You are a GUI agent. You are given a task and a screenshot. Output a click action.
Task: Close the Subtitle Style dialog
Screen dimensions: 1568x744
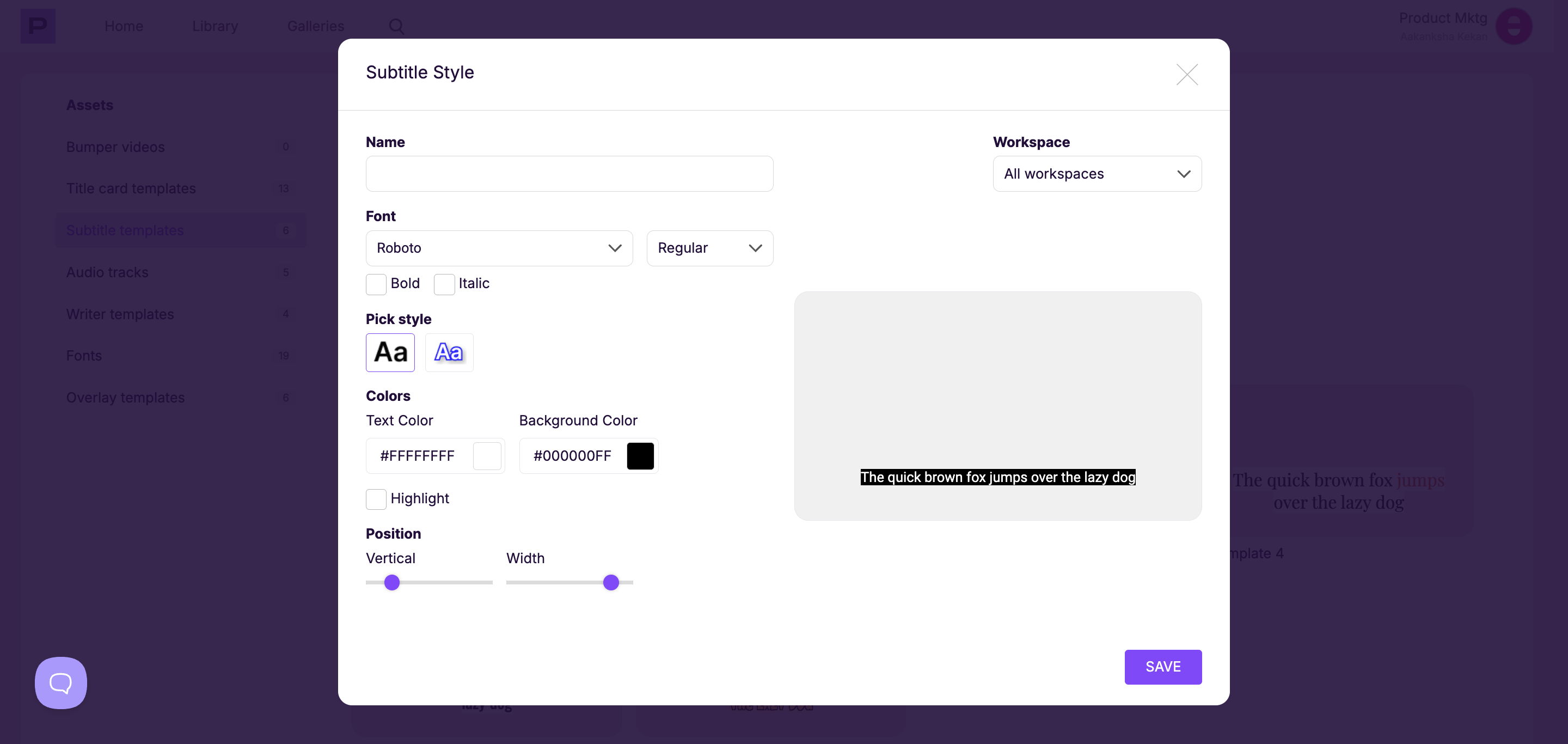coord(1186,74)
